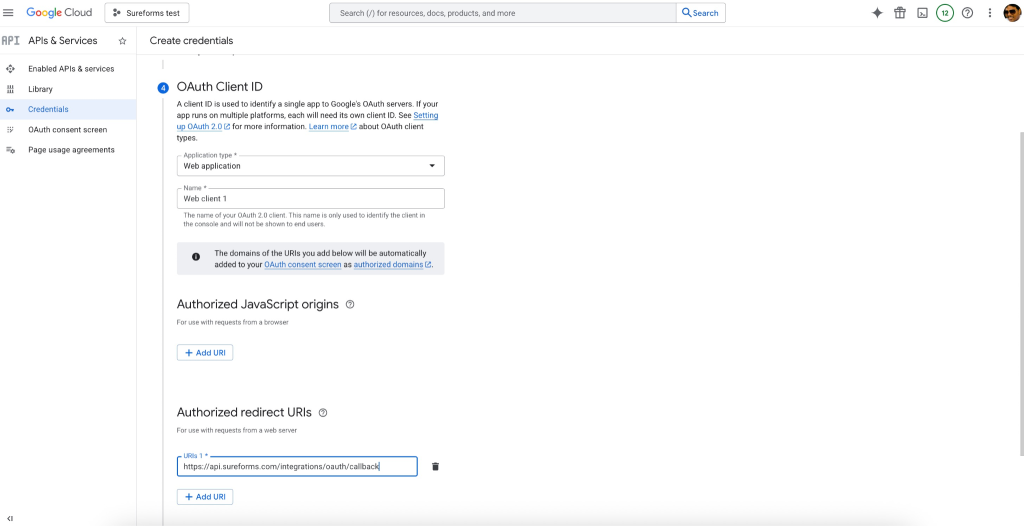Delete the redirect URI with trash icon
The width and height of the screenshot is (1024, 526).
click(x=436, y=467)
